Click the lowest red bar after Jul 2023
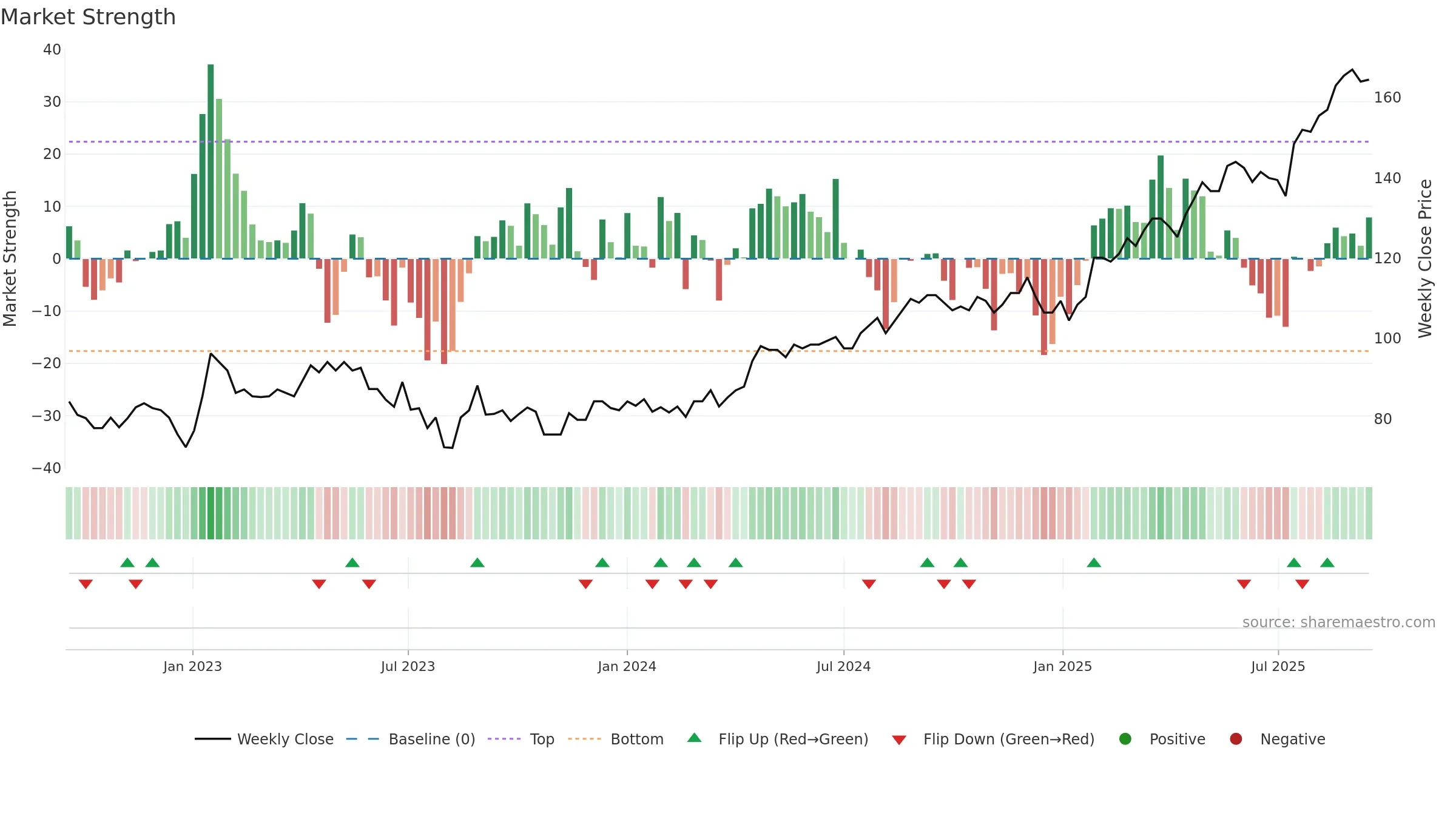Screen dimensions: 1456x819 (x=444, y=311)
